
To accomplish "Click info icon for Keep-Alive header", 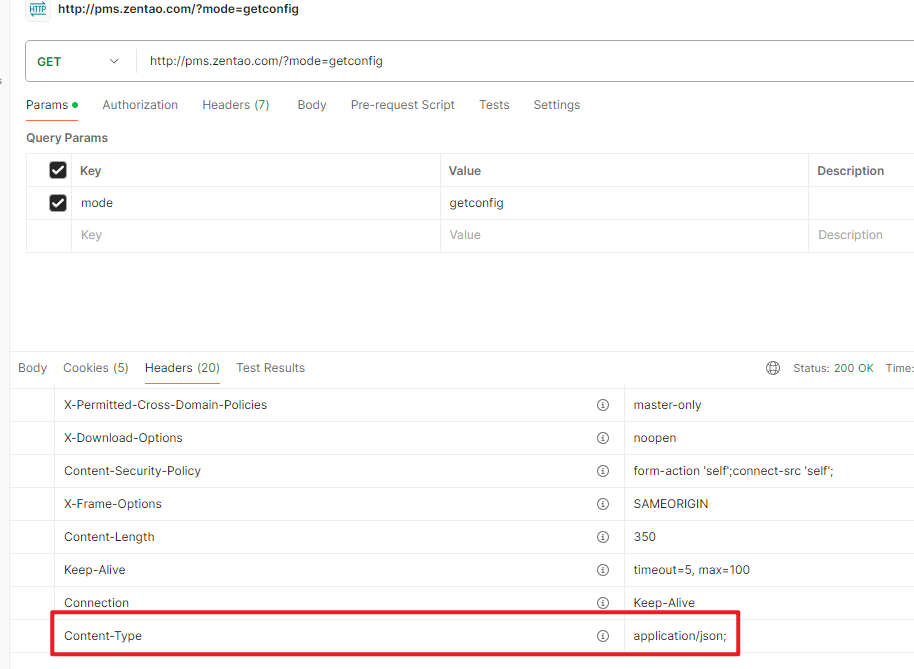I will coord(603,570).
